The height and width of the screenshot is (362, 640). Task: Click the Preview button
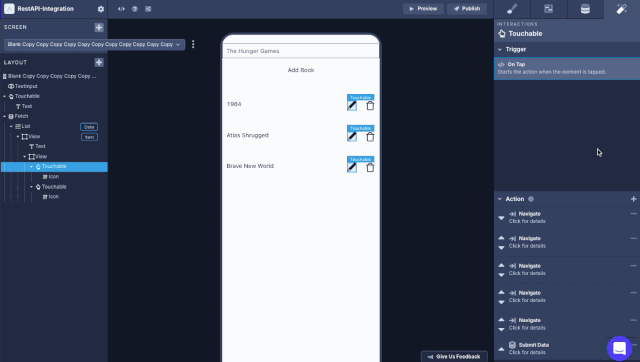[423, 9]
